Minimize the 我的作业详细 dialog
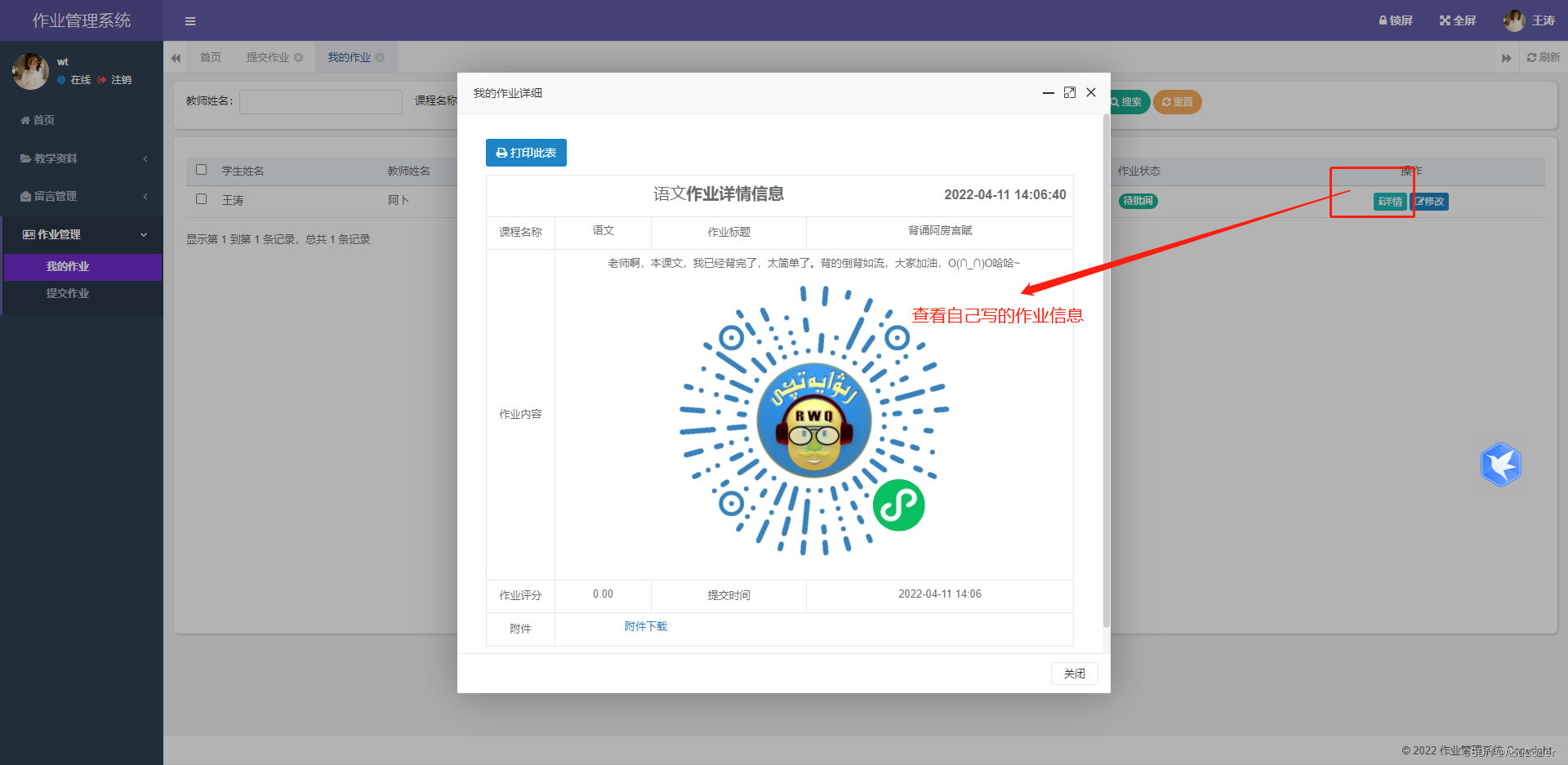Image resolution: width=1568 pixels, height=765 pixels. click(x=1049, y=93)
